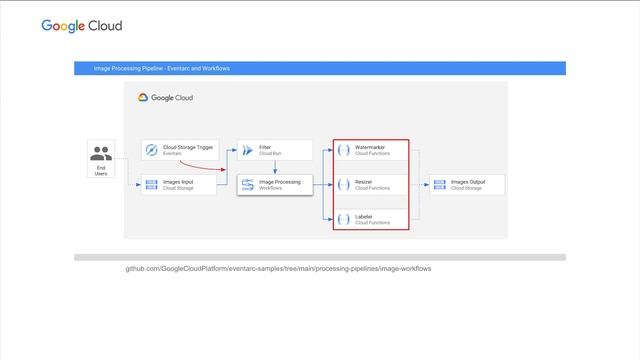
Task: Open the github.com eventarc-samples link
Action: [x=278, y=269]
